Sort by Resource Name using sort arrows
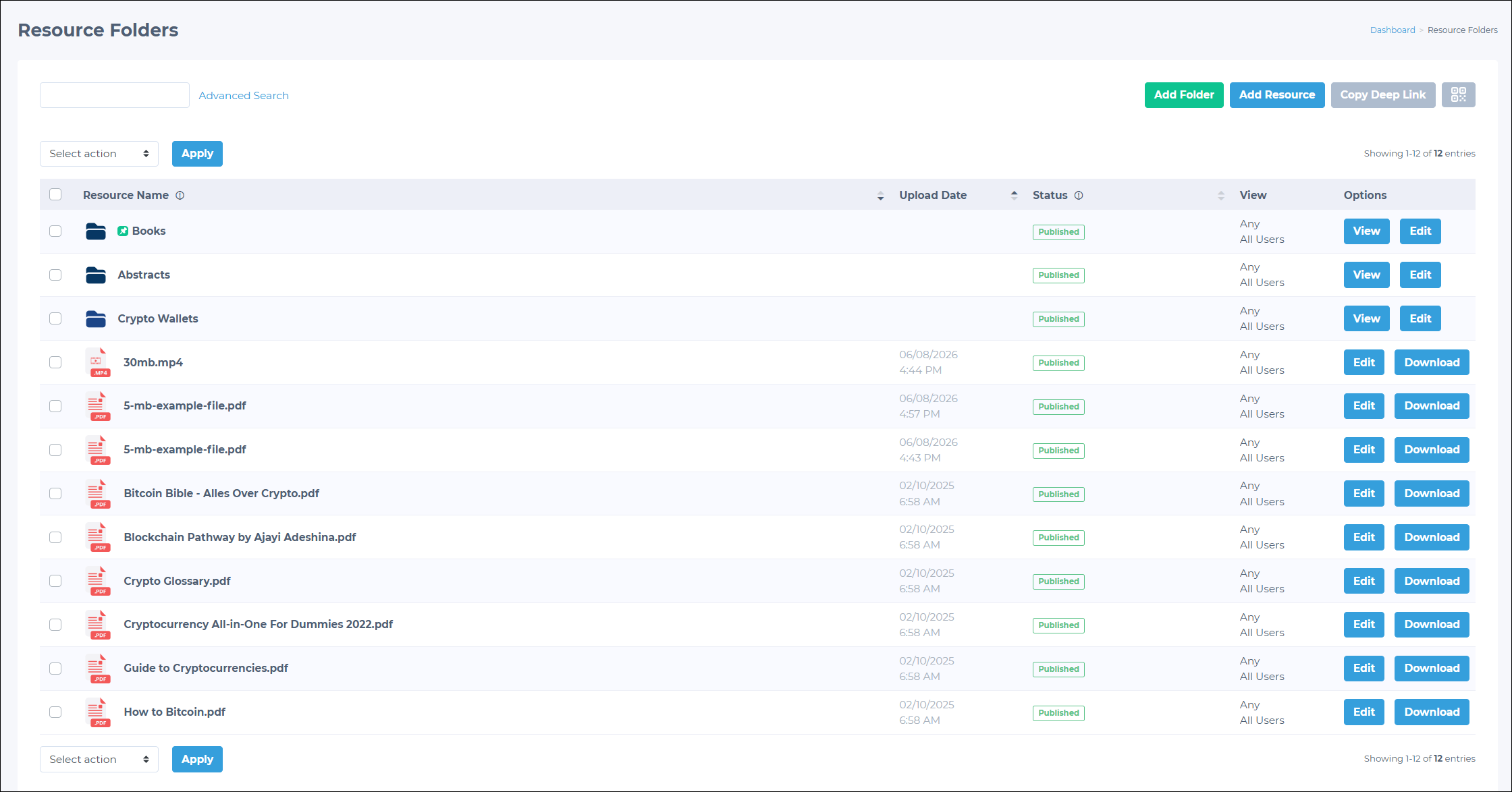 880,196
